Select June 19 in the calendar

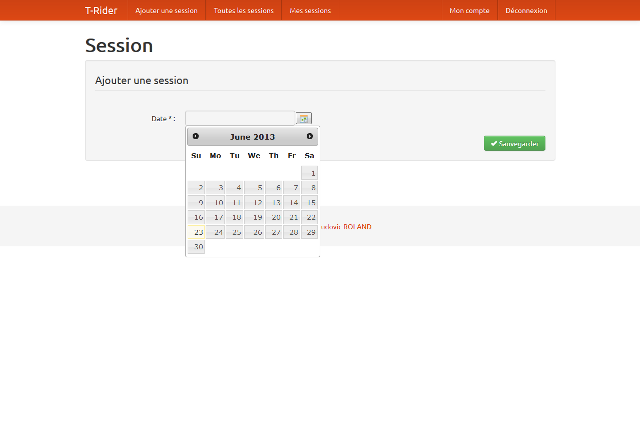pos(253,217)
